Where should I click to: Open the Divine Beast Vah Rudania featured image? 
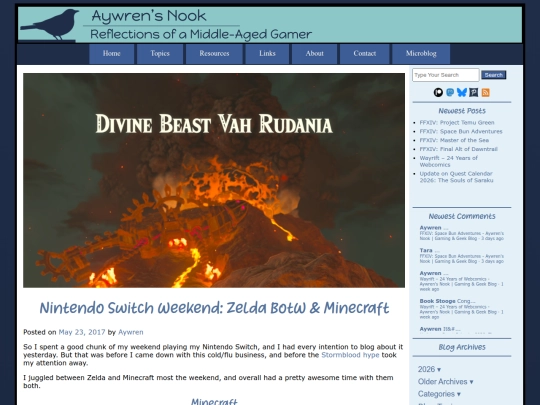214,180
